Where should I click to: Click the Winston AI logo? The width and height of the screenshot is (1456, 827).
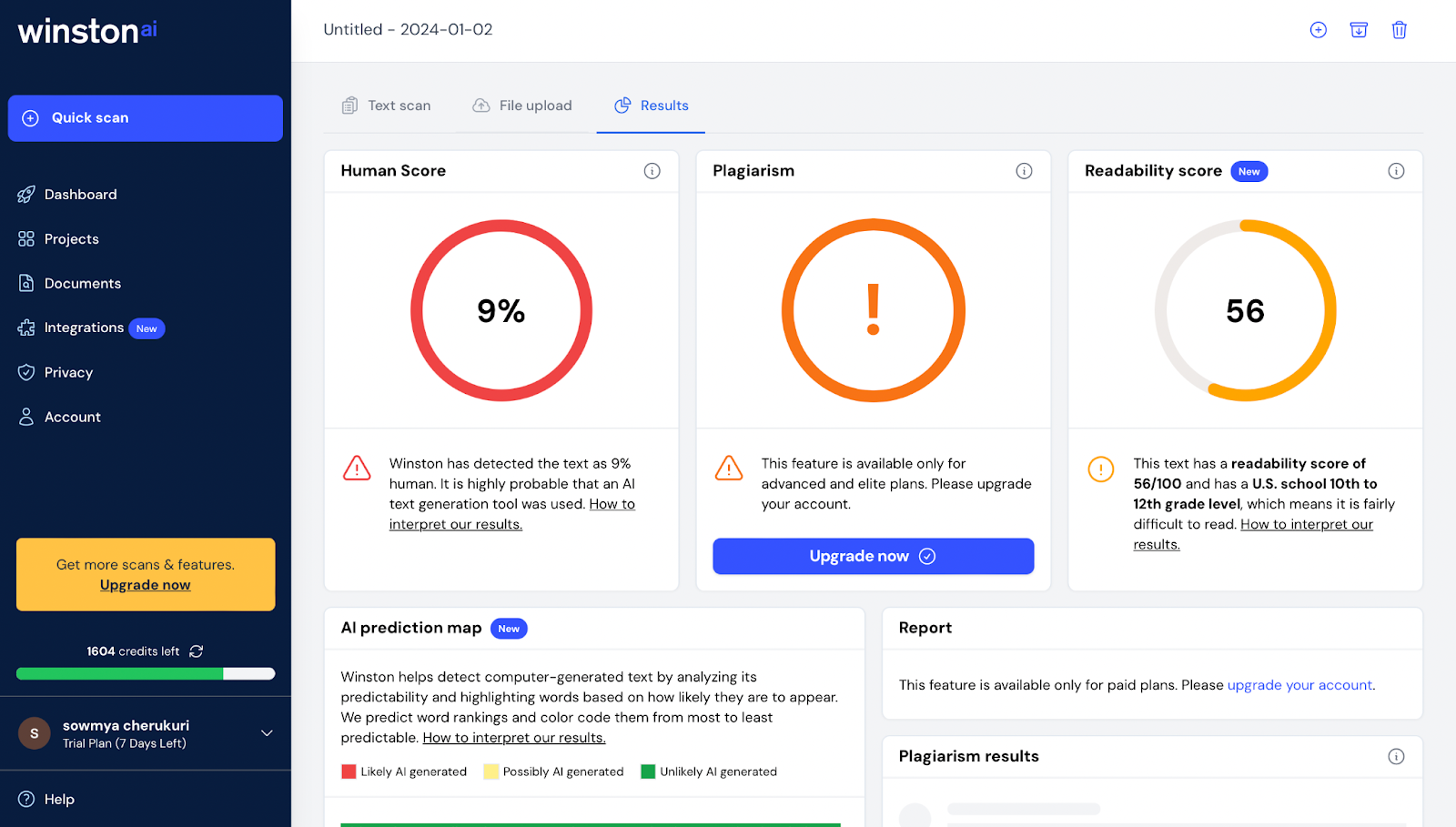(87, 31)
